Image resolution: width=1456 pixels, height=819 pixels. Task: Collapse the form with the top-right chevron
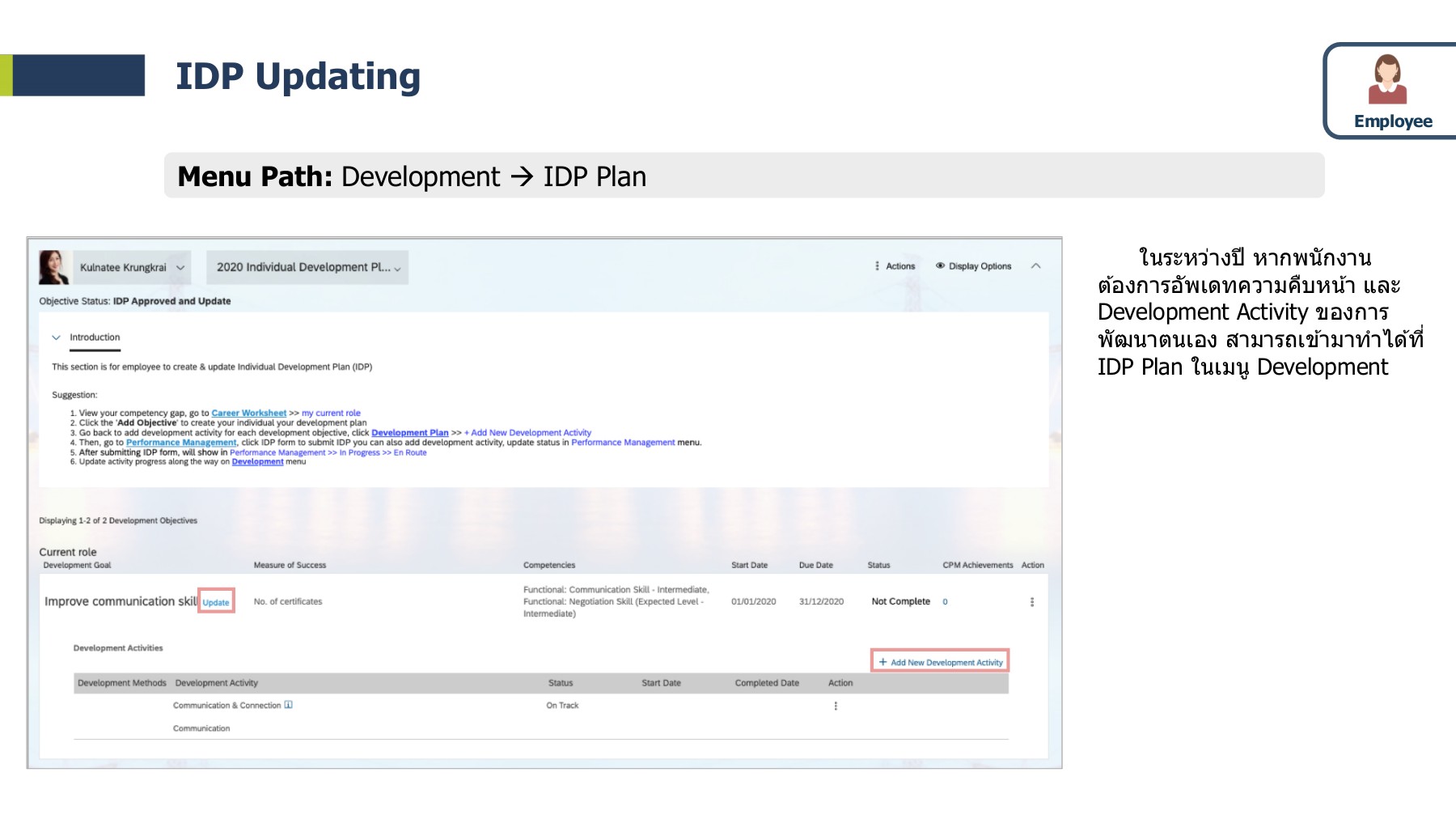click(1036, 265)
